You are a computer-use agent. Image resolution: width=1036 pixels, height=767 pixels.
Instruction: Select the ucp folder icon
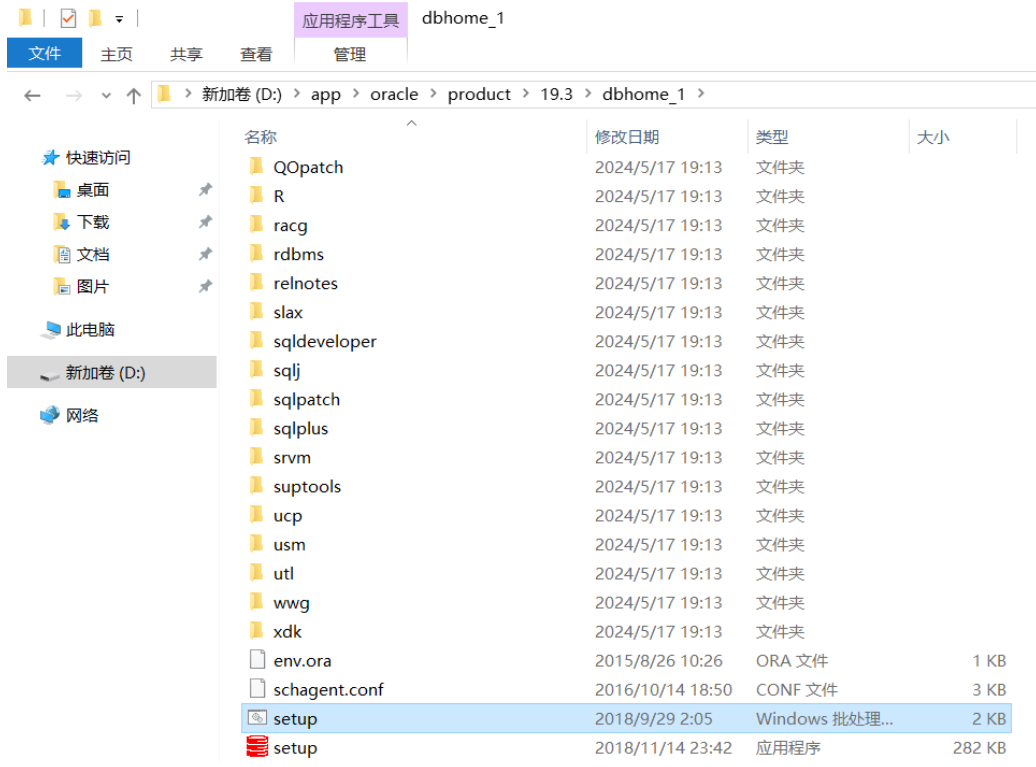coord(257,515)
